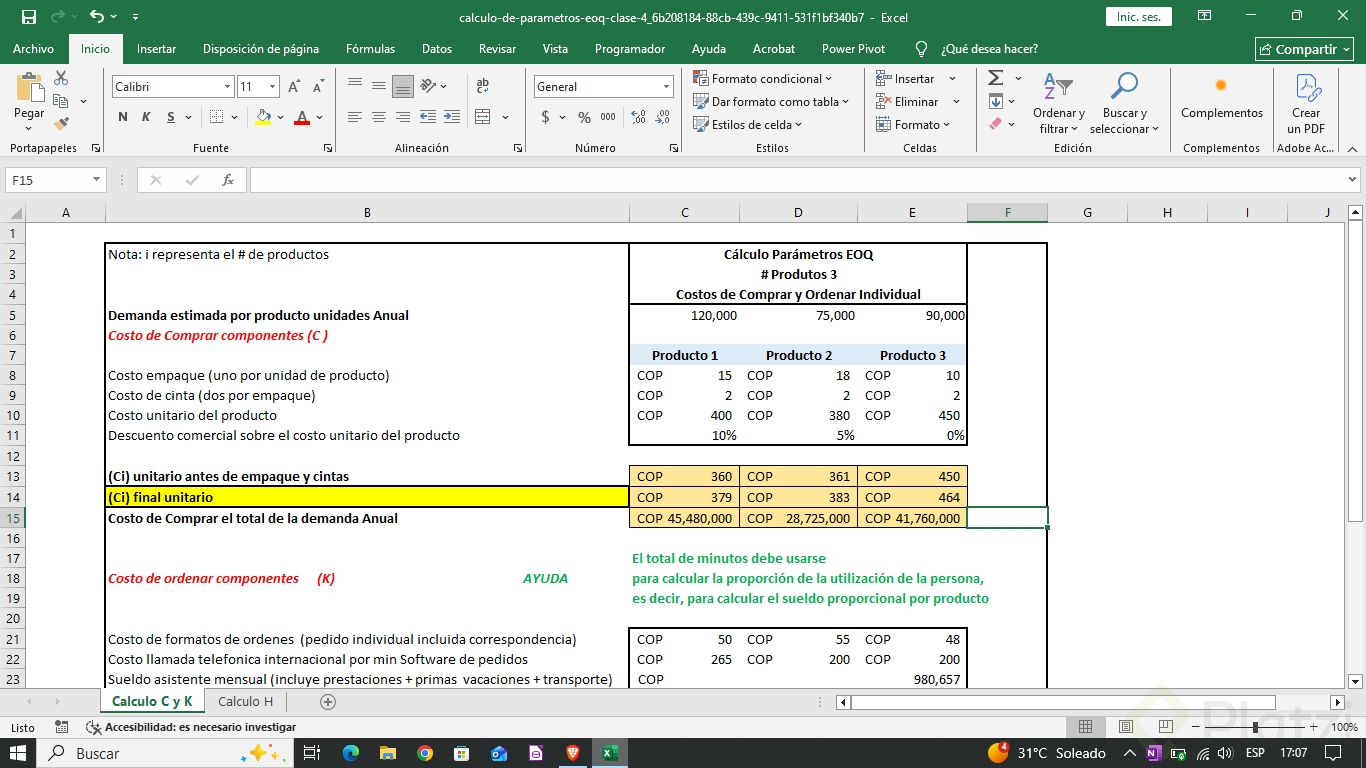Toggle italic formatting with K button
Screen dimensions: 1366x768
pyautogui.click(x=146, y=117)
